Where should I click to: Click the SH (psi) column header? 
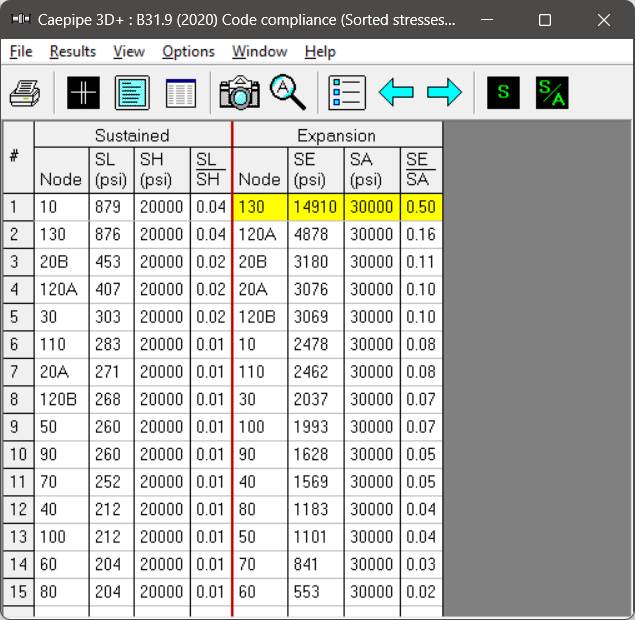click(x=162, y=170)
